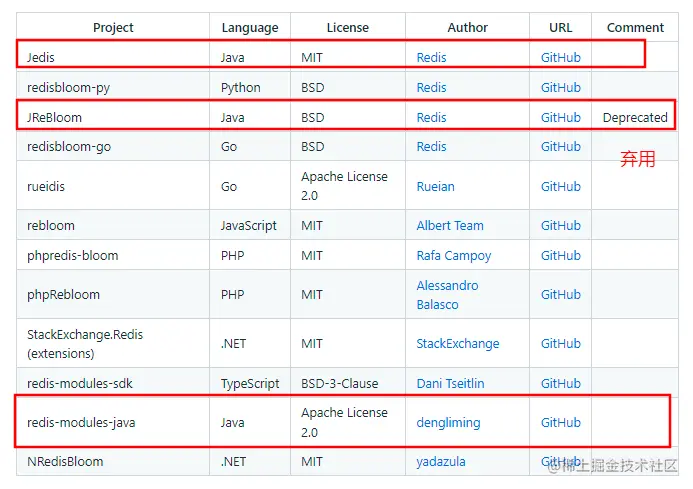Open the dengliming author link
Viewport: 693px width, 489px height.
coord(448,423)
